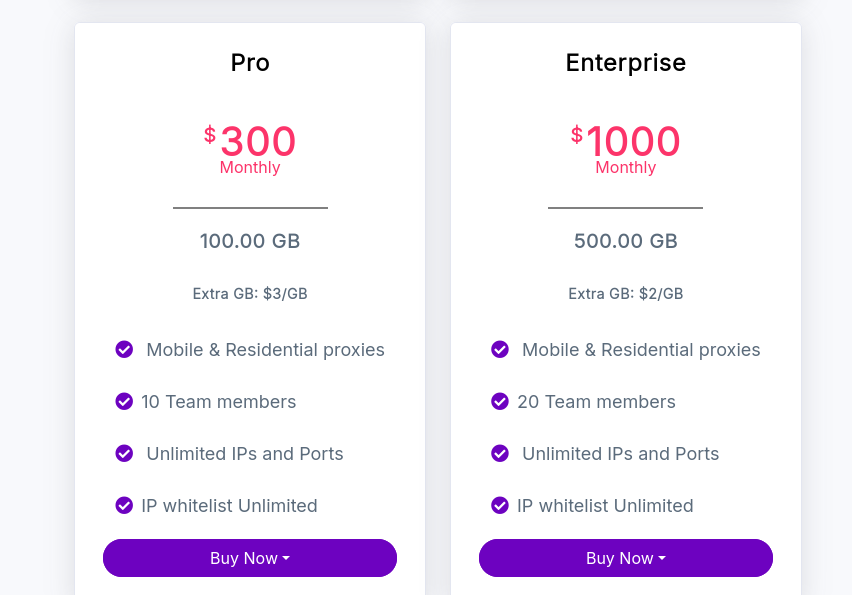Image resolution: width=852 pixels, height=595 pixels.
Task: Click Pro plan Unlimited IPs and Ports checkmark
Action: coord(124,453)
